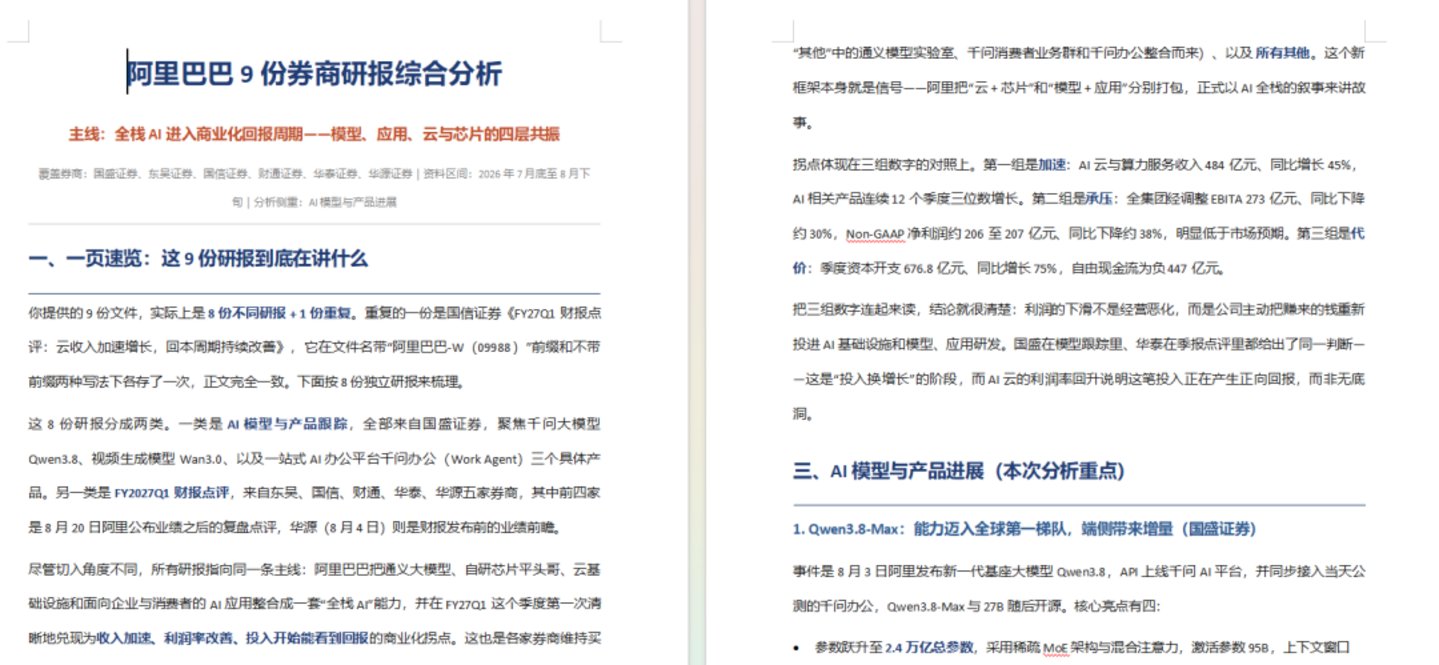Click the words "Work Agent" in parentheses
The image size is (1439, 665).
[486, 459]
